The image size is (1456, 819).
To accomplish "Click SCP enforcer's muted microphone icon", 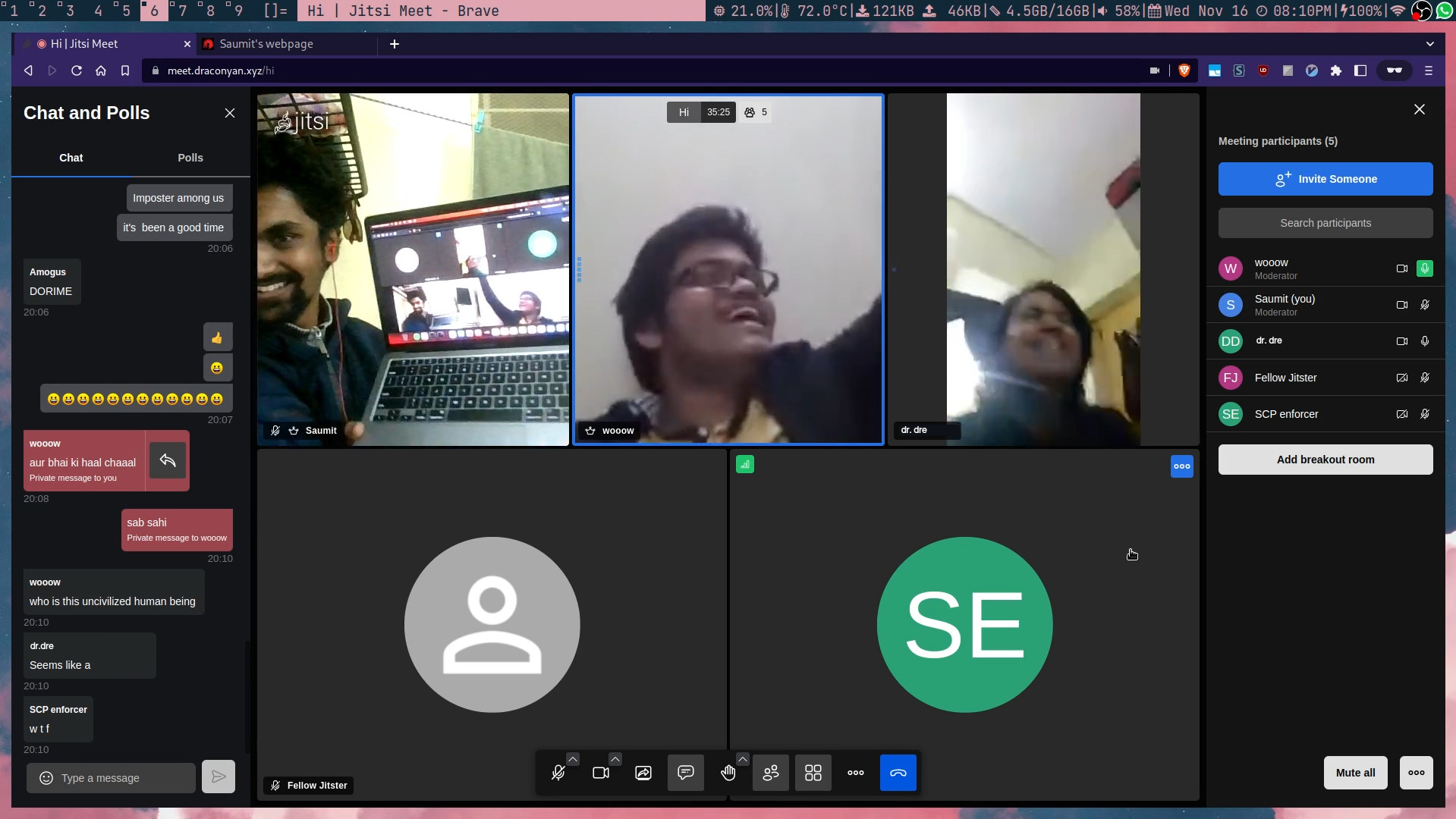I will pyautogui.click(x=1425, y=414).
